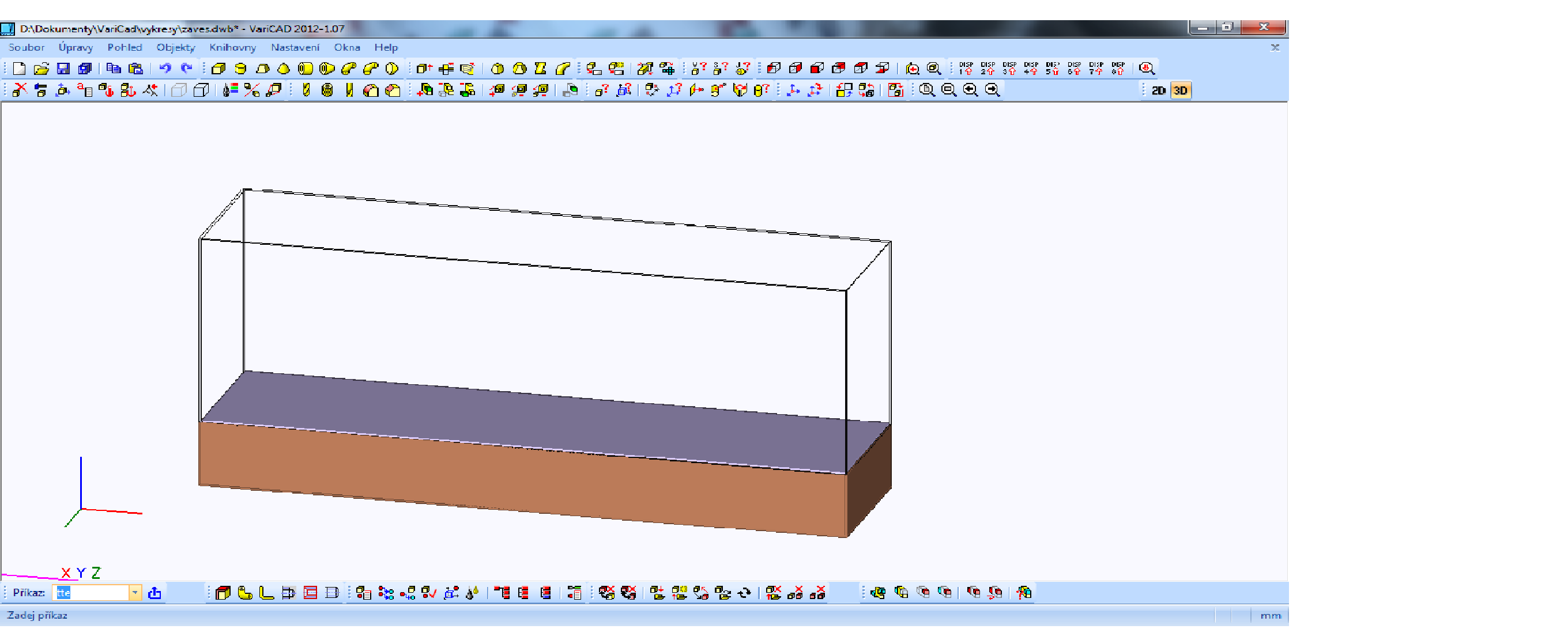Switch to 2D mode
This screenshot has width=1568, height=644.
tap(1158, 90)
